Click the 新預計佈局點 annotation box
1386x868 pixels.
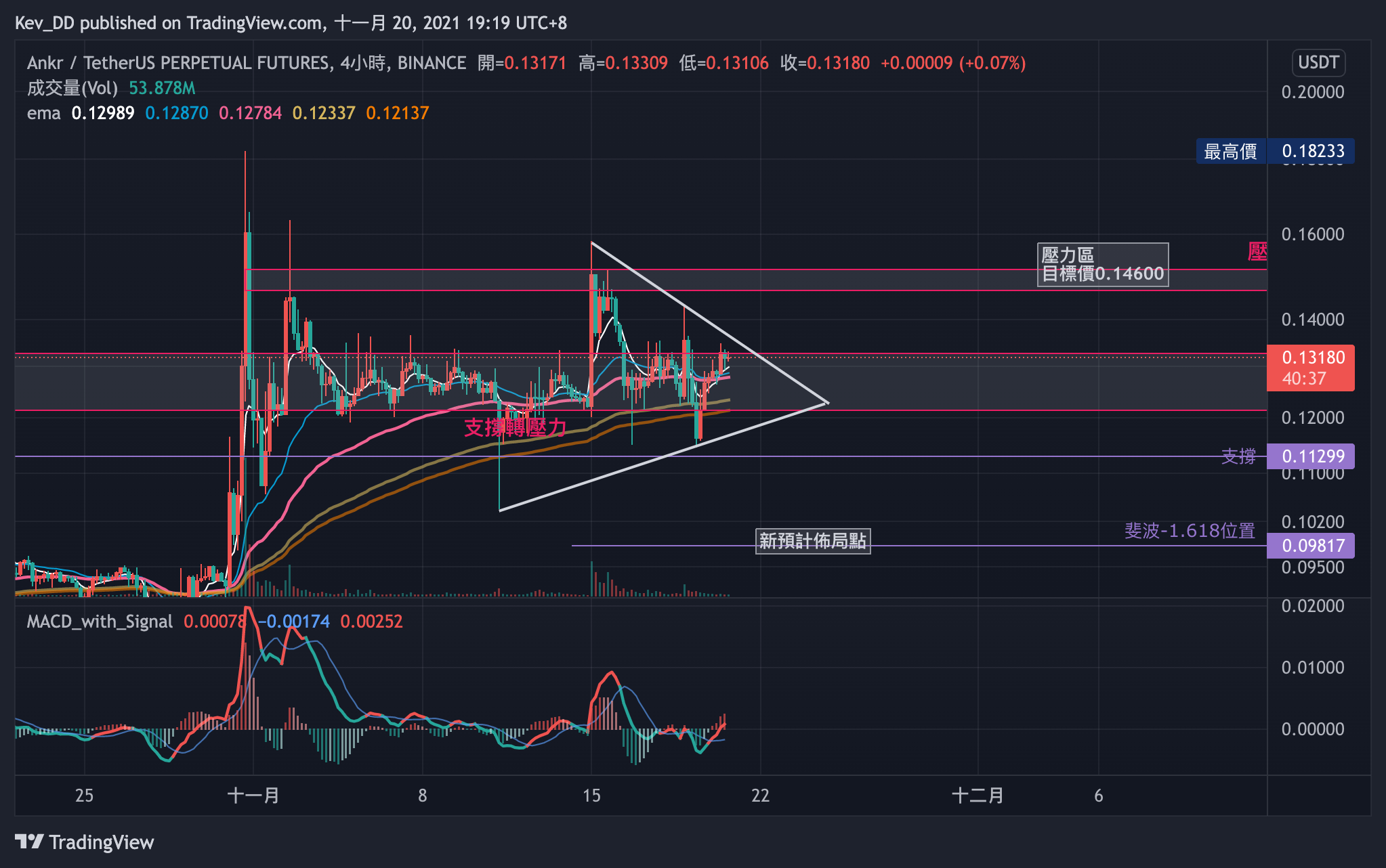813,541
